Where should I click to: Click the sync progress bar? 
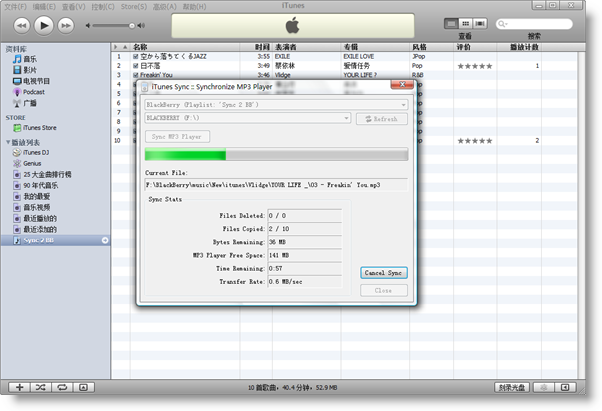(276, 154)
